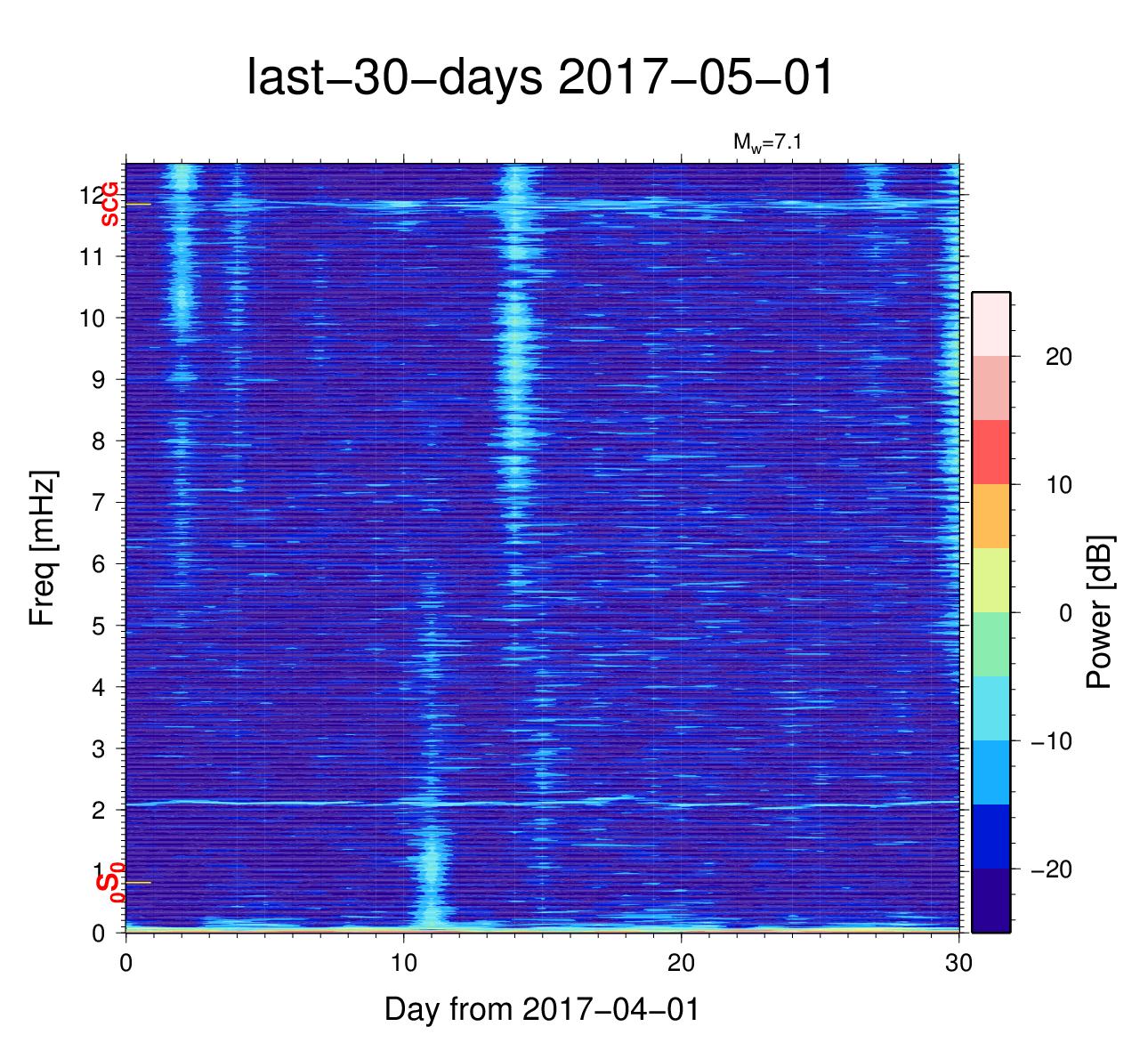Viewport: 1148px width, 1059px height.
Task: Select the orange colorbar segment
Action: [990, 516]
